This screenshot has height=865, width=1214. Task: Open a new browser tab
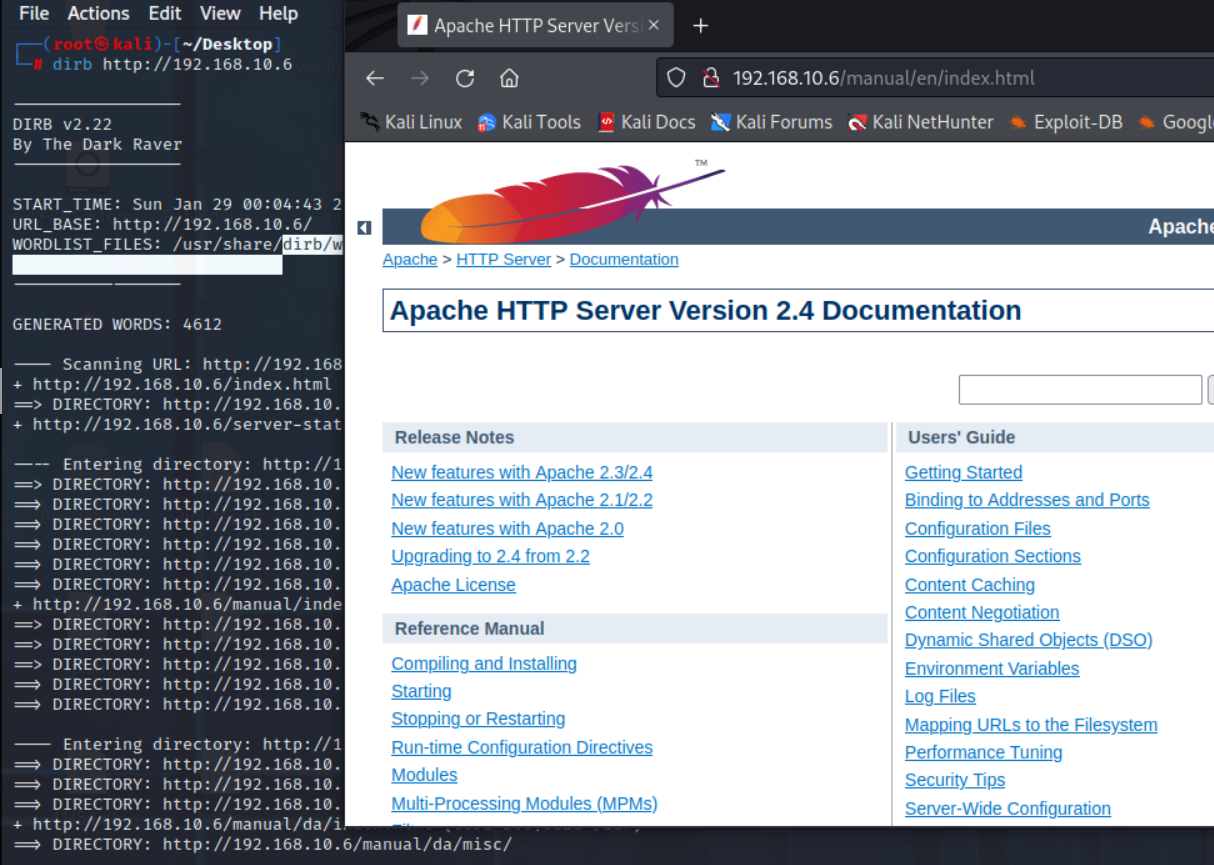[x=701, y=26]
